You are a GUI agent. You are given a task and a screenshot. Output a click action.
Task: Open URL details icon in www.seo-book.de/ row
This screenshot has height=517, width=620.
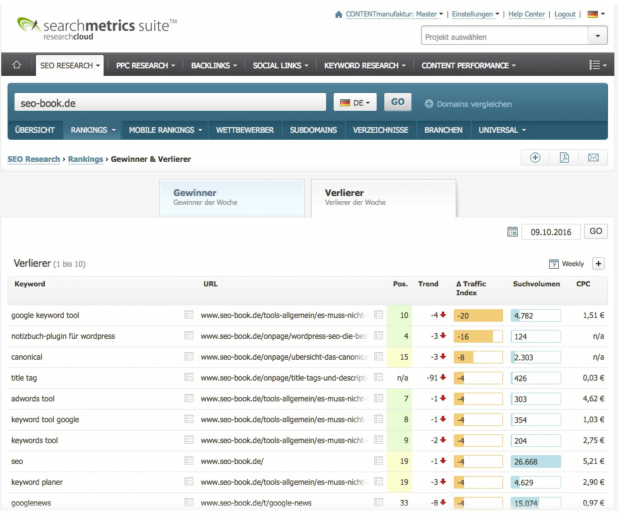(x=378, y=461)
